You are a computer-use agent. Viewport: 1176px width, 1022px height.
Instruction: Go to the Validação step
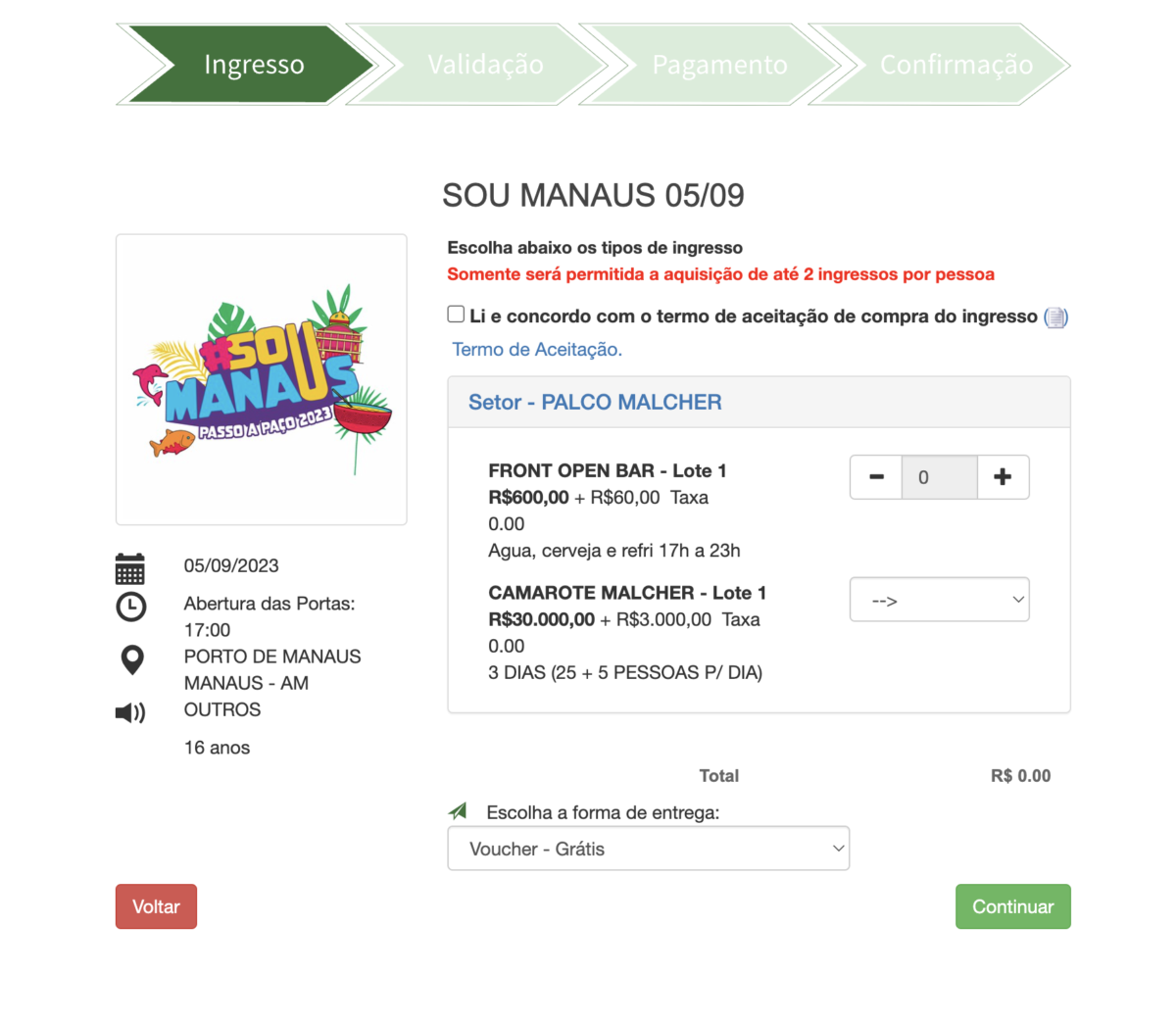tap(485, 65)
